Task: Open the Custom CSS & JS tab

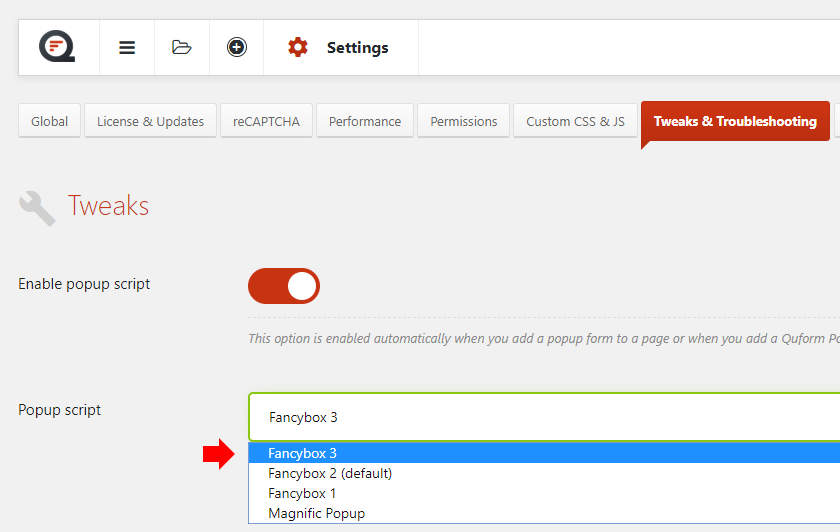Action: pos(575,121)
